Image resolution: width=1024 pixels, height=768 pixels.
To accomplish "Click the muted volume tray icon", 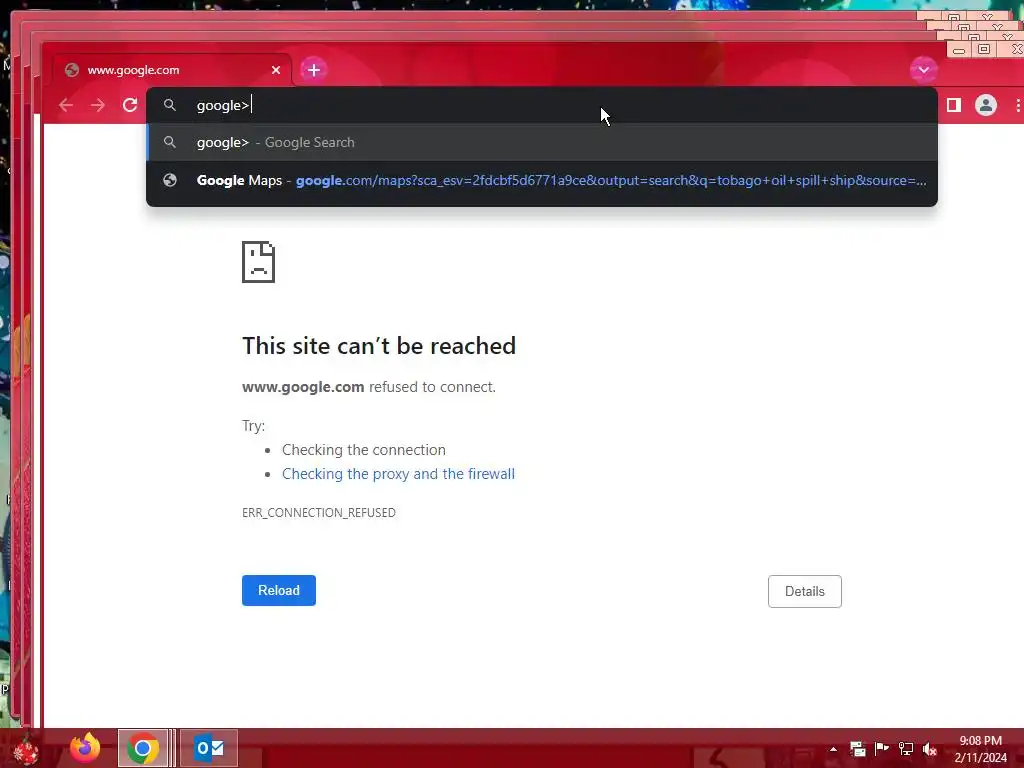I will [930, 749].
